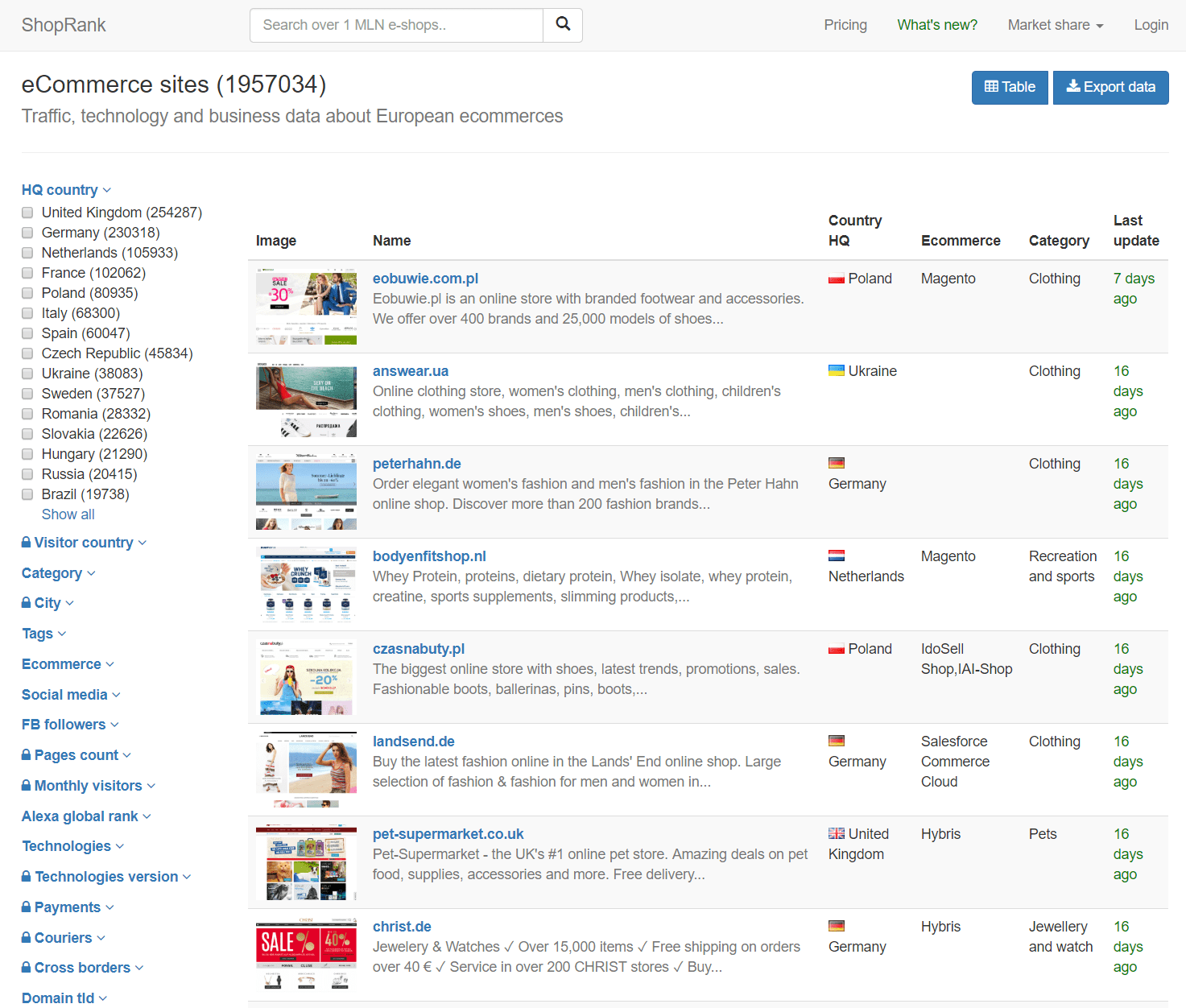Click 'Jewellery and watch' category cell
1186x1008 pixels.
[x=1060, y=937]
